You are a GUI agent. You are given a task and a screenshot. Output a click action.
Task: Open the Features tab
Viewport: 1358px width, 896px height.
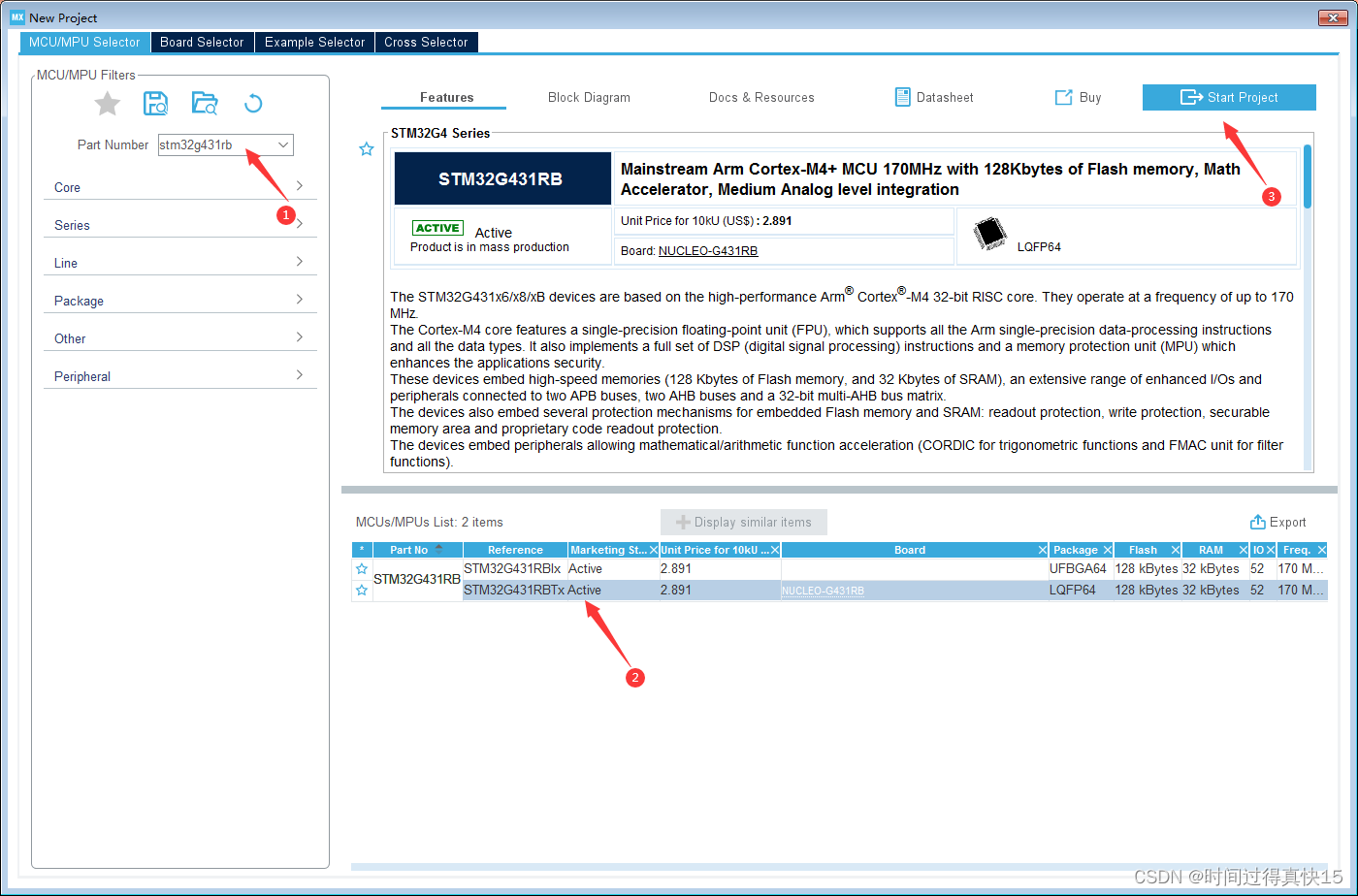446,97
